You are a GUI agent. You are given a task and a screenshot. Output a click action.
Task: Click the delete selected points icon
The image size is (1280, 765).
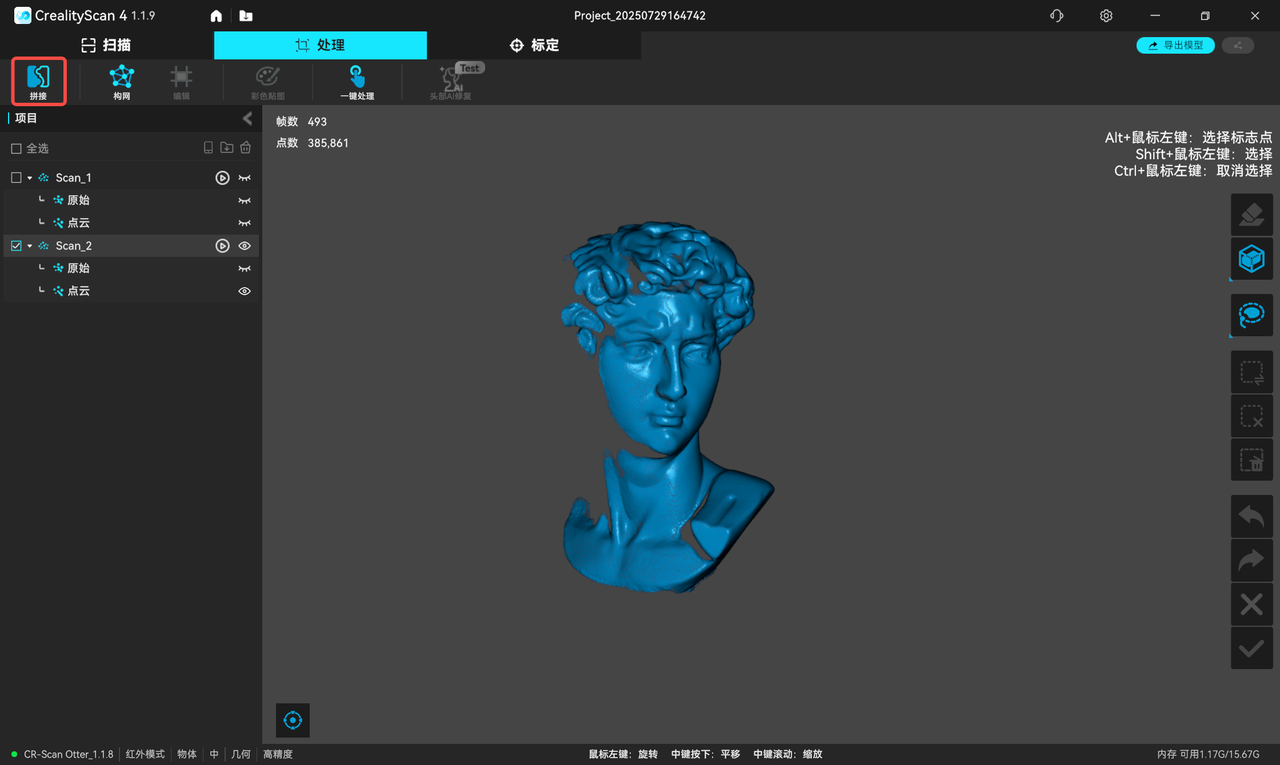[1251, 460]
